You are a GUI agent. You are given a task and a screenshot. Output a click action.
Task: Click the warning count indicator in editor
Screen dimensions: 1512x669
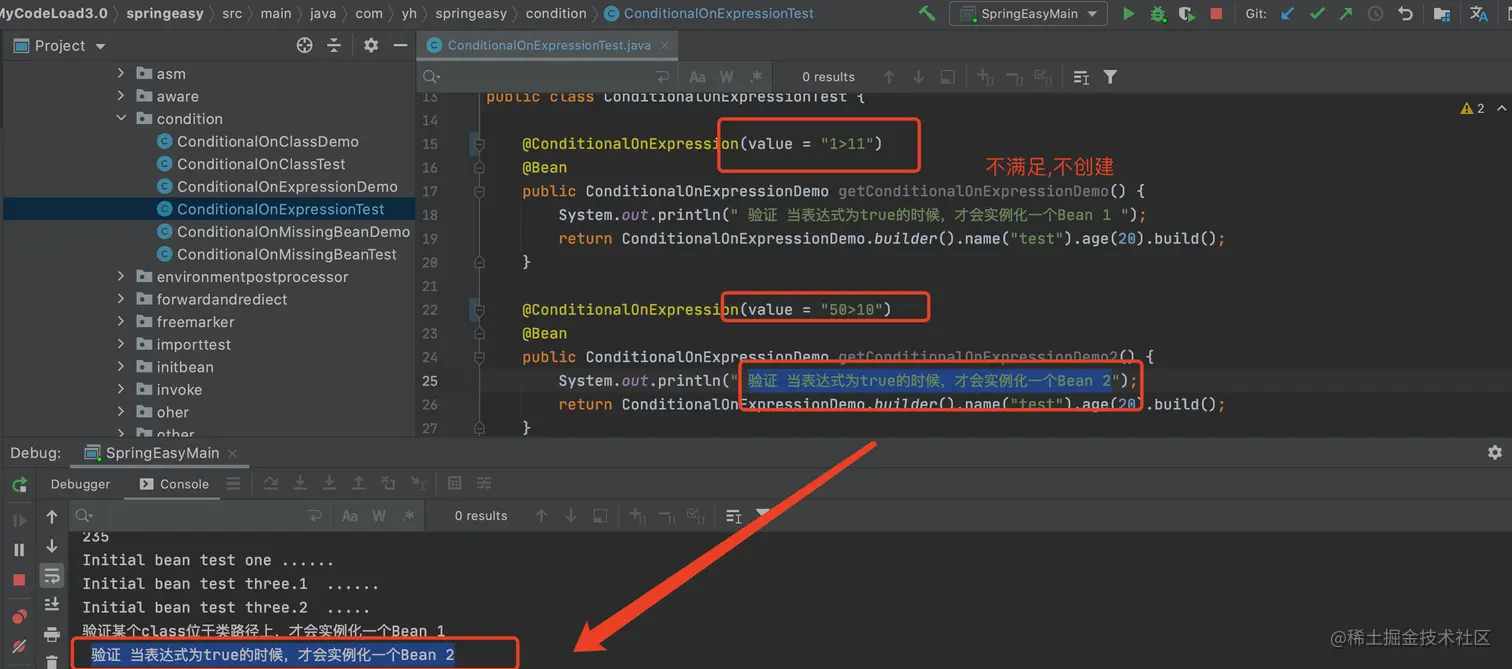pos(1473,108)
